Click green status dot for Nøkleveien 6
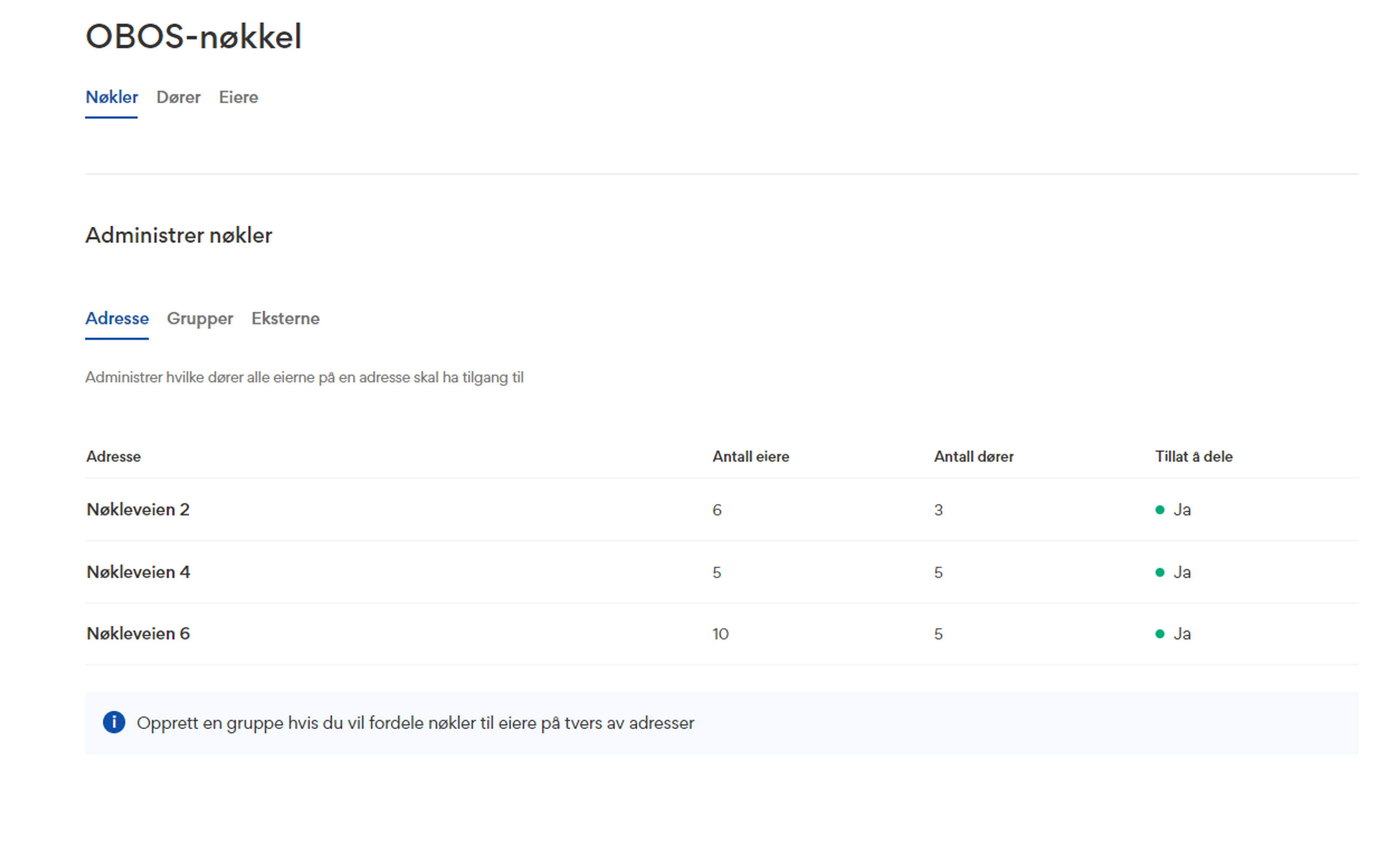Image resolution: width=1400 pixels, height=846 pixels. tap(1160, 633)
